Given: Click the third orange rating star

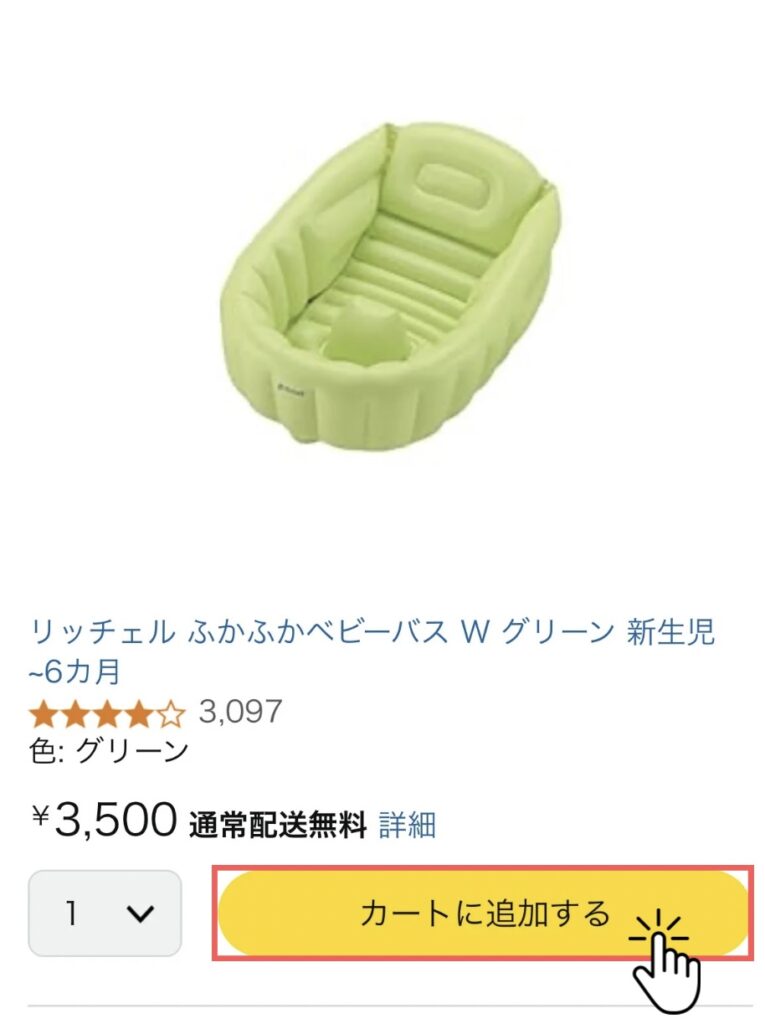Looking at the screenshot, I should click(x=107, y=714).
